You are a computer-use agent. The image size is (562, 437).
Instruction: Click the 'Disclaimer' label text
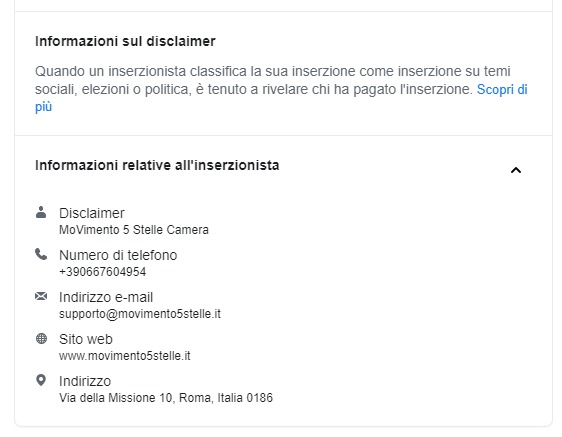click(x=92, y=213)
